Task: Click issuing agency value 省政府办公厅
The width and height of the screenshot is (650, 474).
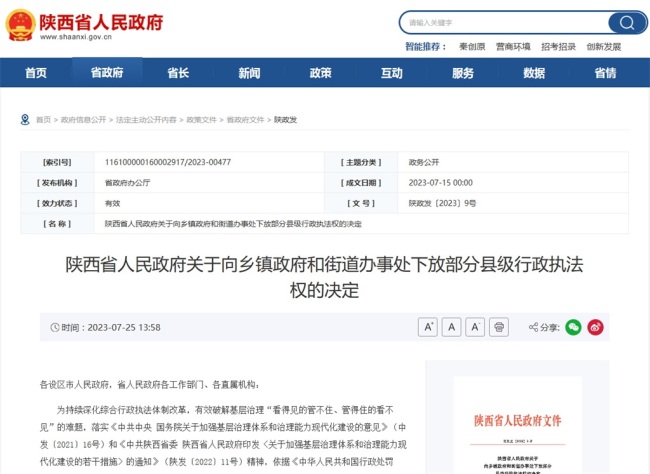Action: tap(128, 183)
